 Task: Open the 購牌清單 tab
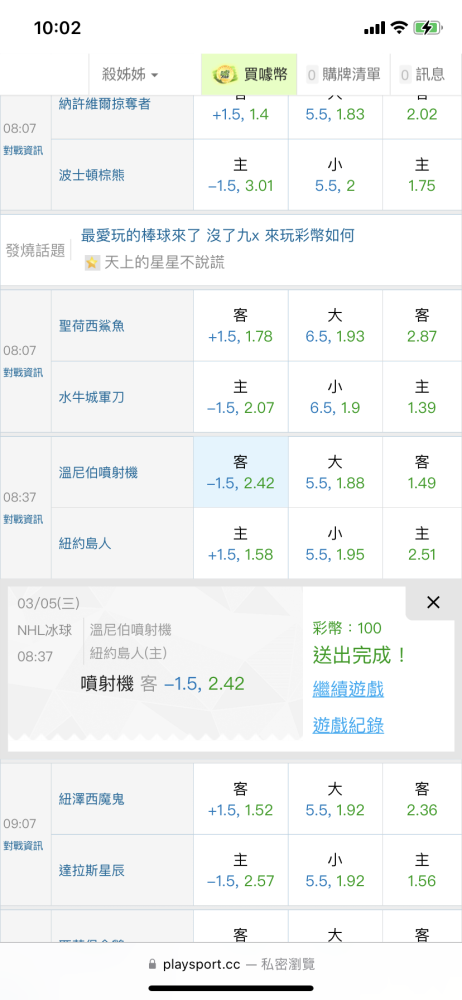click(x=343, y=75)
